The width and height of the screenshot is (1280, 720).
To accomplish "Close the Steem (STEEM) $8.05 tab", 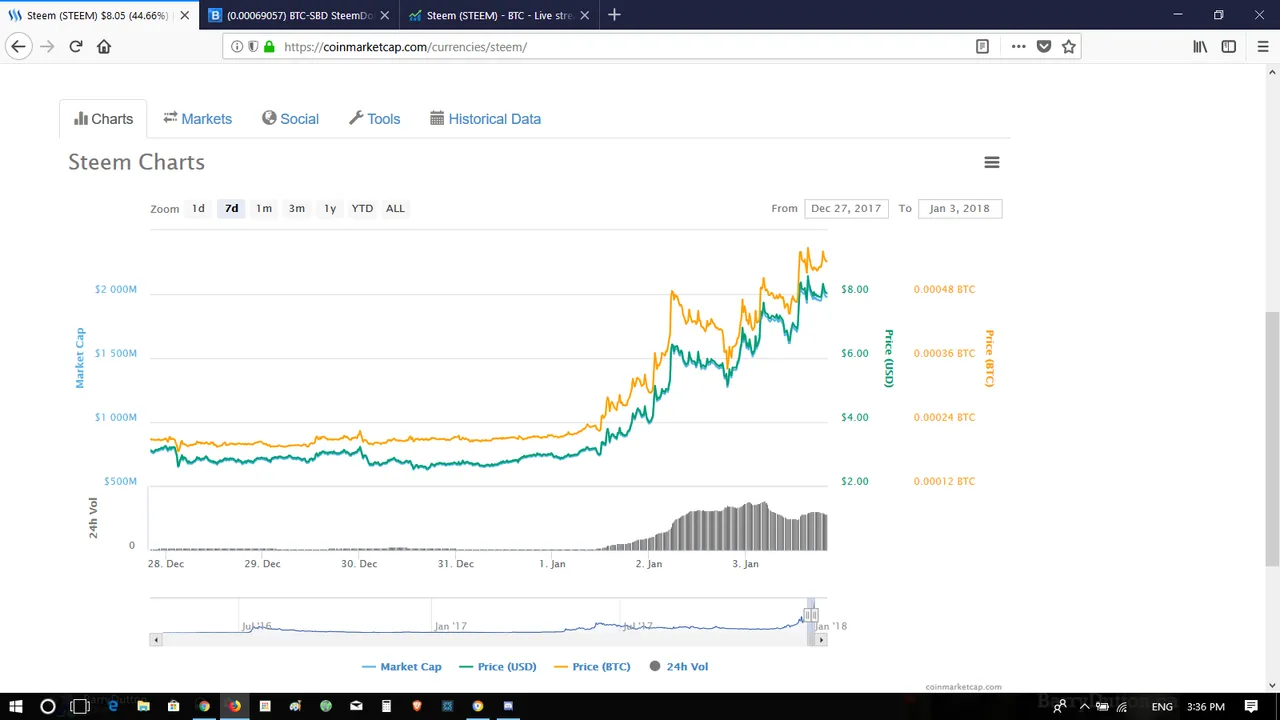I will [x=184, y=15].
